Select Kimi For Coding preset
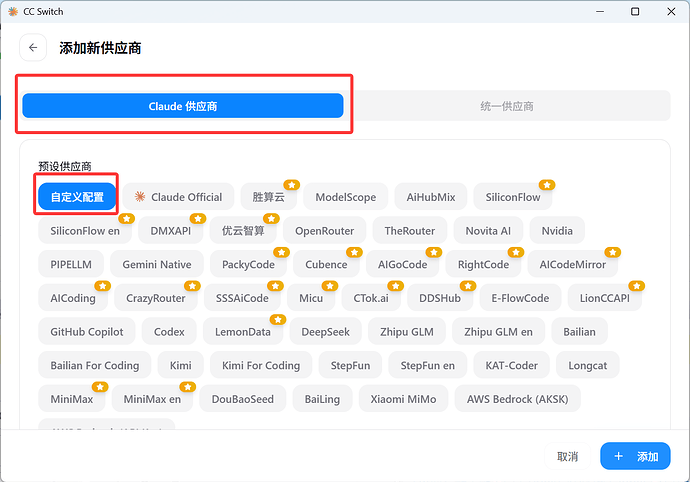 pos(261,365)
